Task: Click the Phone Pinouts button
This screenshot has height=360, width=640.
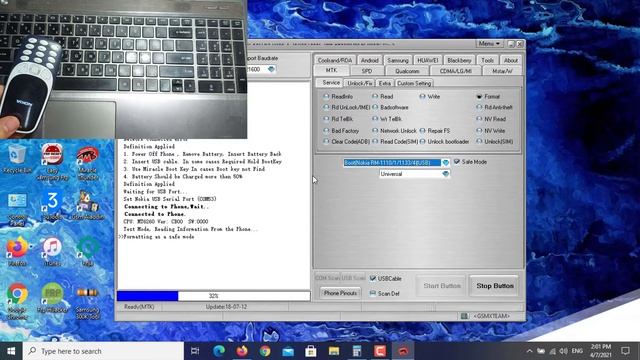Action: [x=340, y=293]
